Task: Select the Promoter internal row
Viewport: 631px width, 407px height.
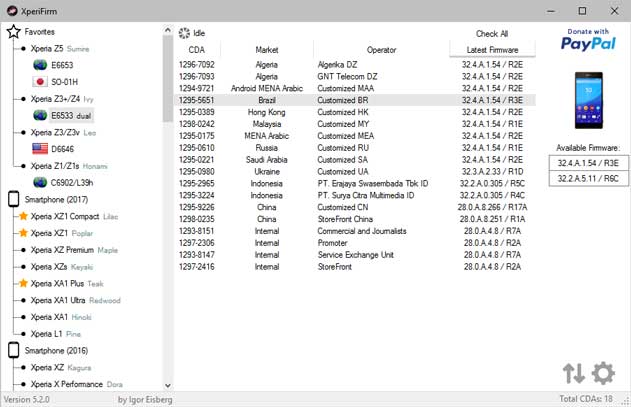Action: click(x=355, y=242)
